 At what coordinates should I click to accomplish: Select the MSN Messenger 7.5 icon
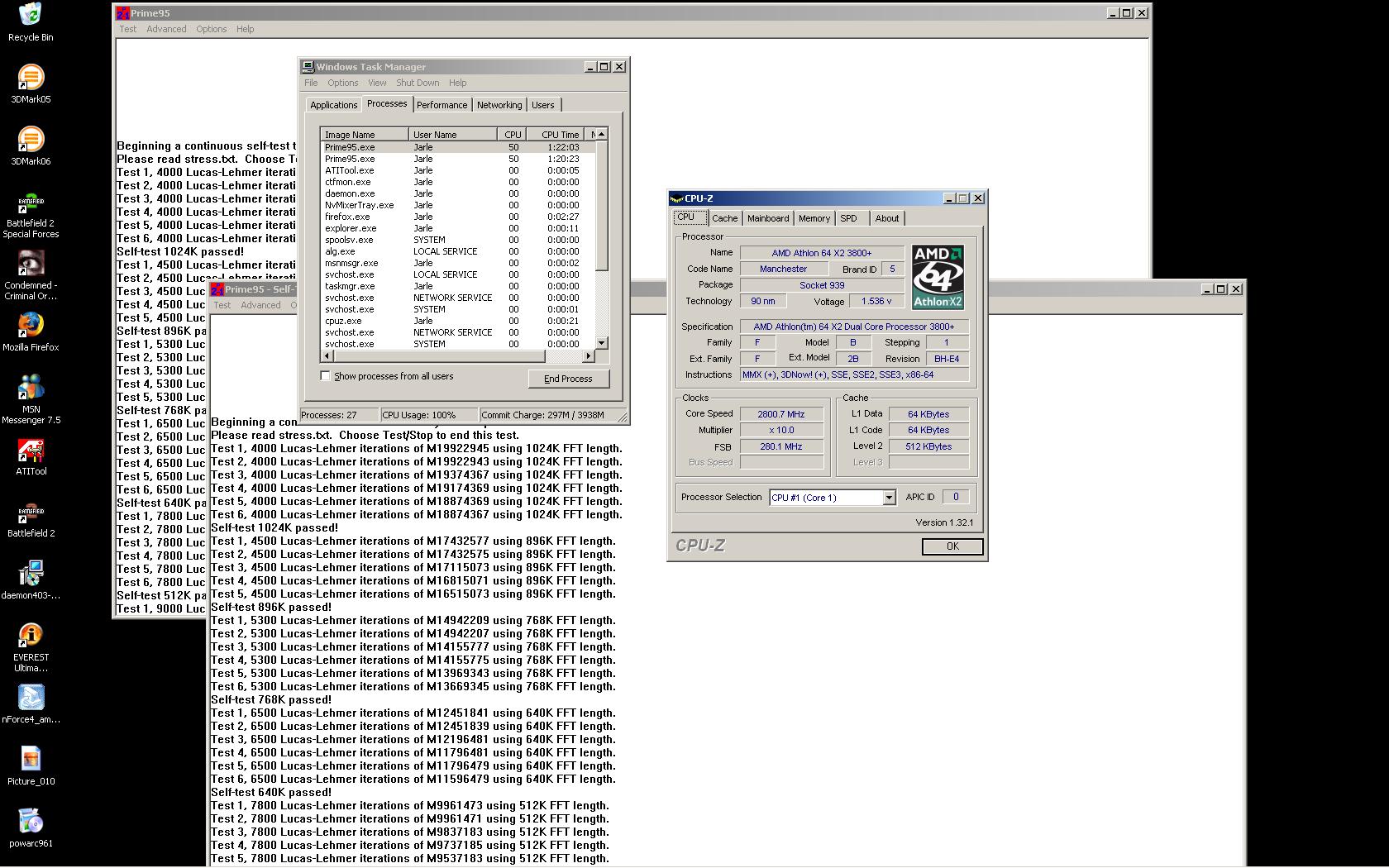click(x=31, y=399)
